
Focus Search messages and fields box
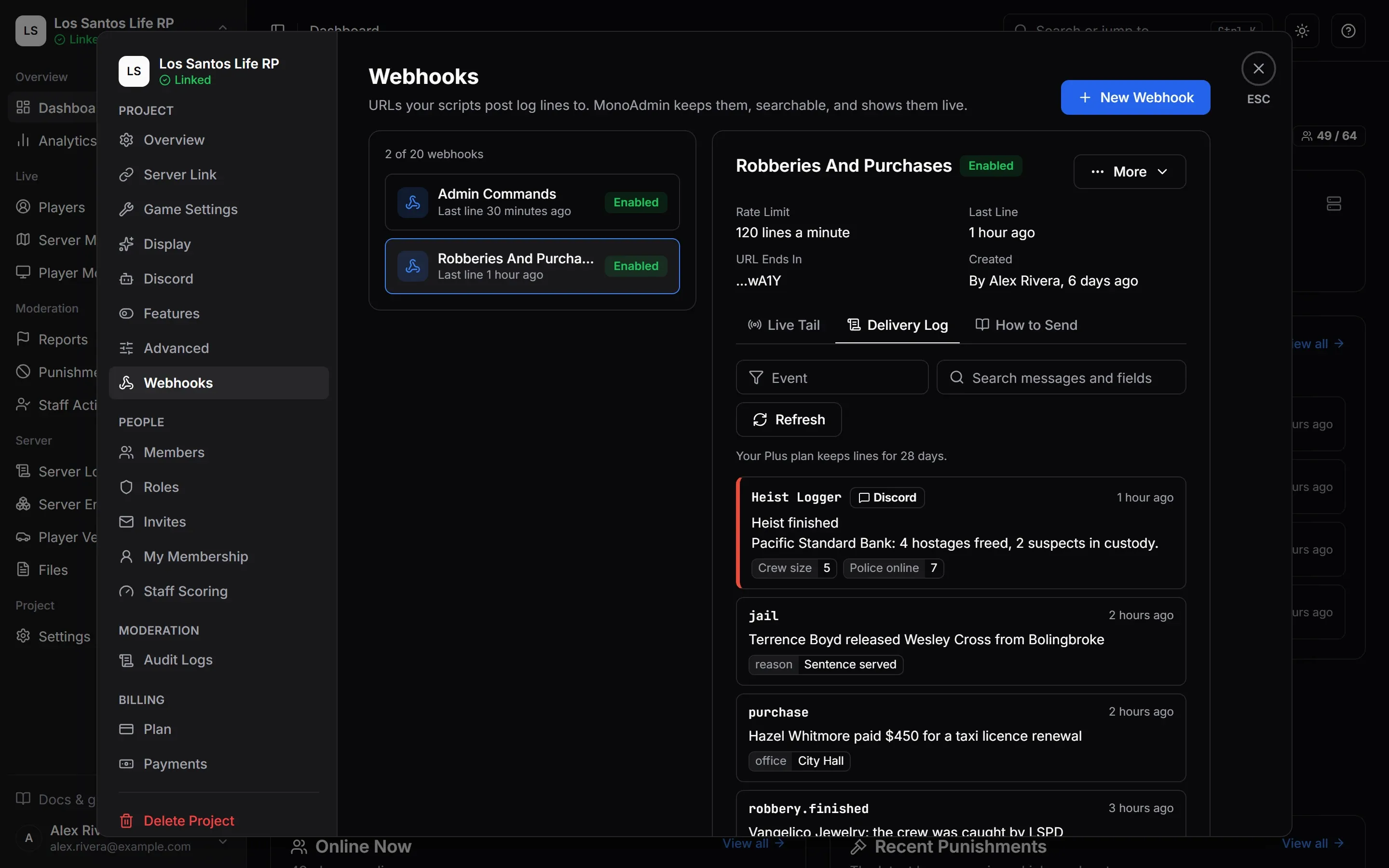pyautogui.click(x=1061, y=377)
